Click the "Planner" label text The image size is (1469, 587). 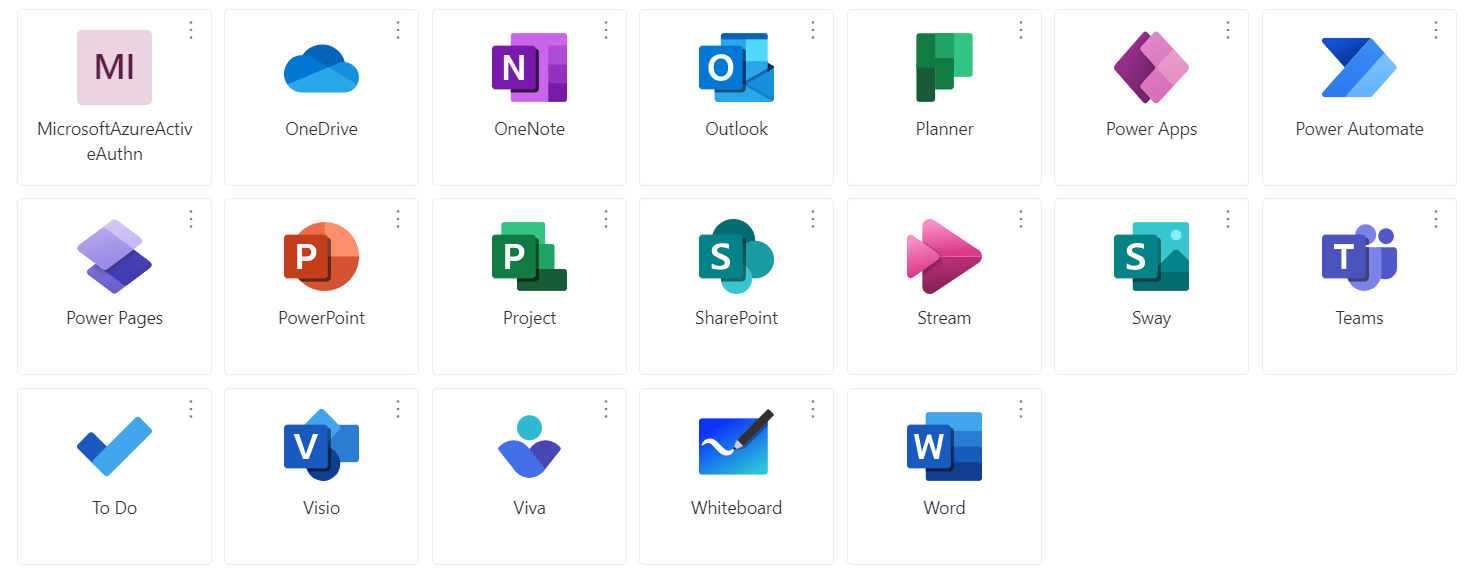click(x=944, y=129)
